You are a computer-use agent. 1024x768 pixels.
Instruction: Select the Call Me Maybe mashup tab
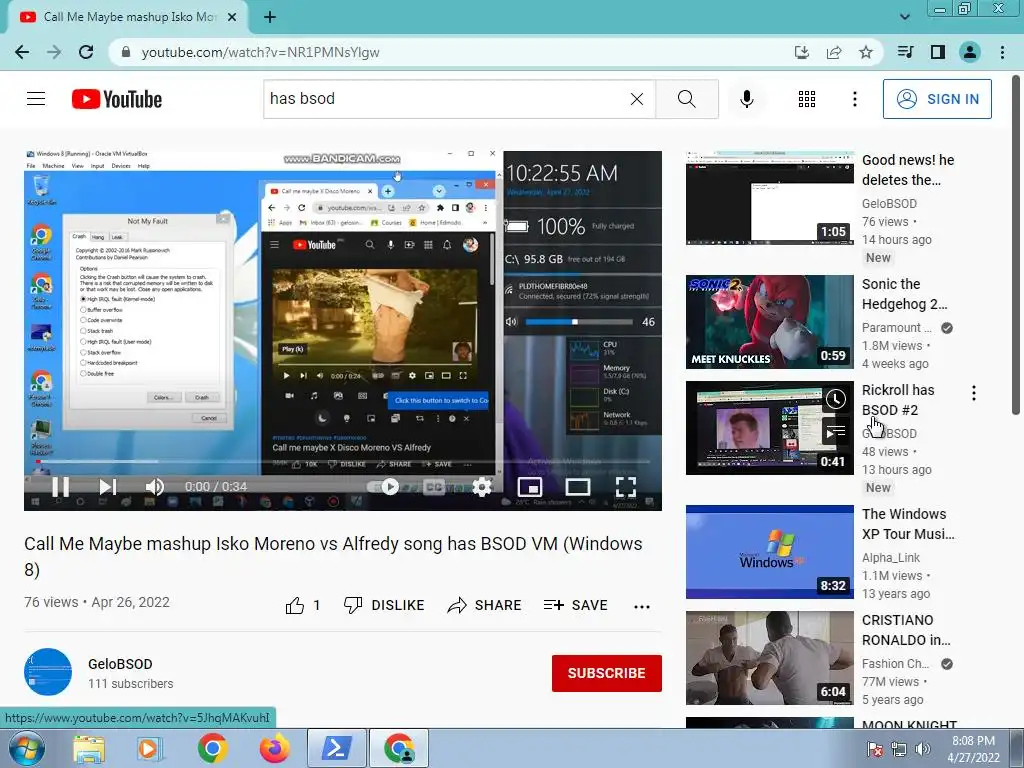pos(128,17)
